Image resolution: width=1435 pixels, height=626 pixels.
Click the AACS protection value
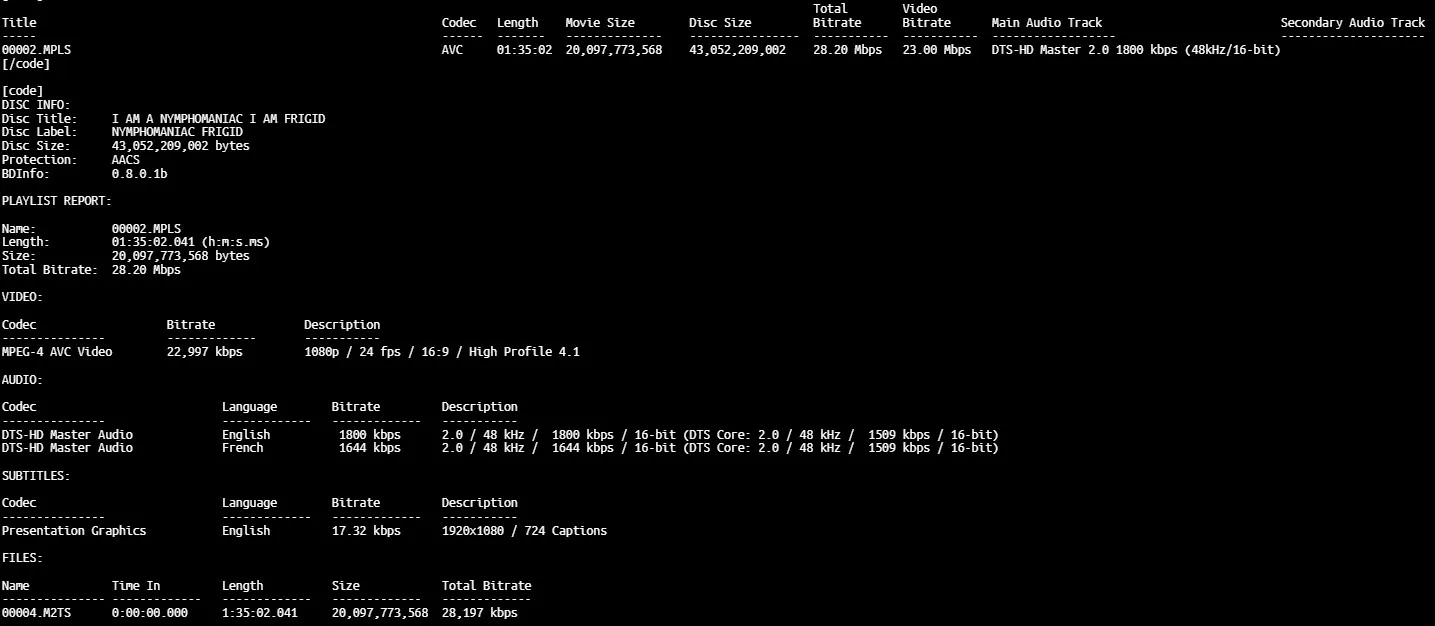point(125,160)
